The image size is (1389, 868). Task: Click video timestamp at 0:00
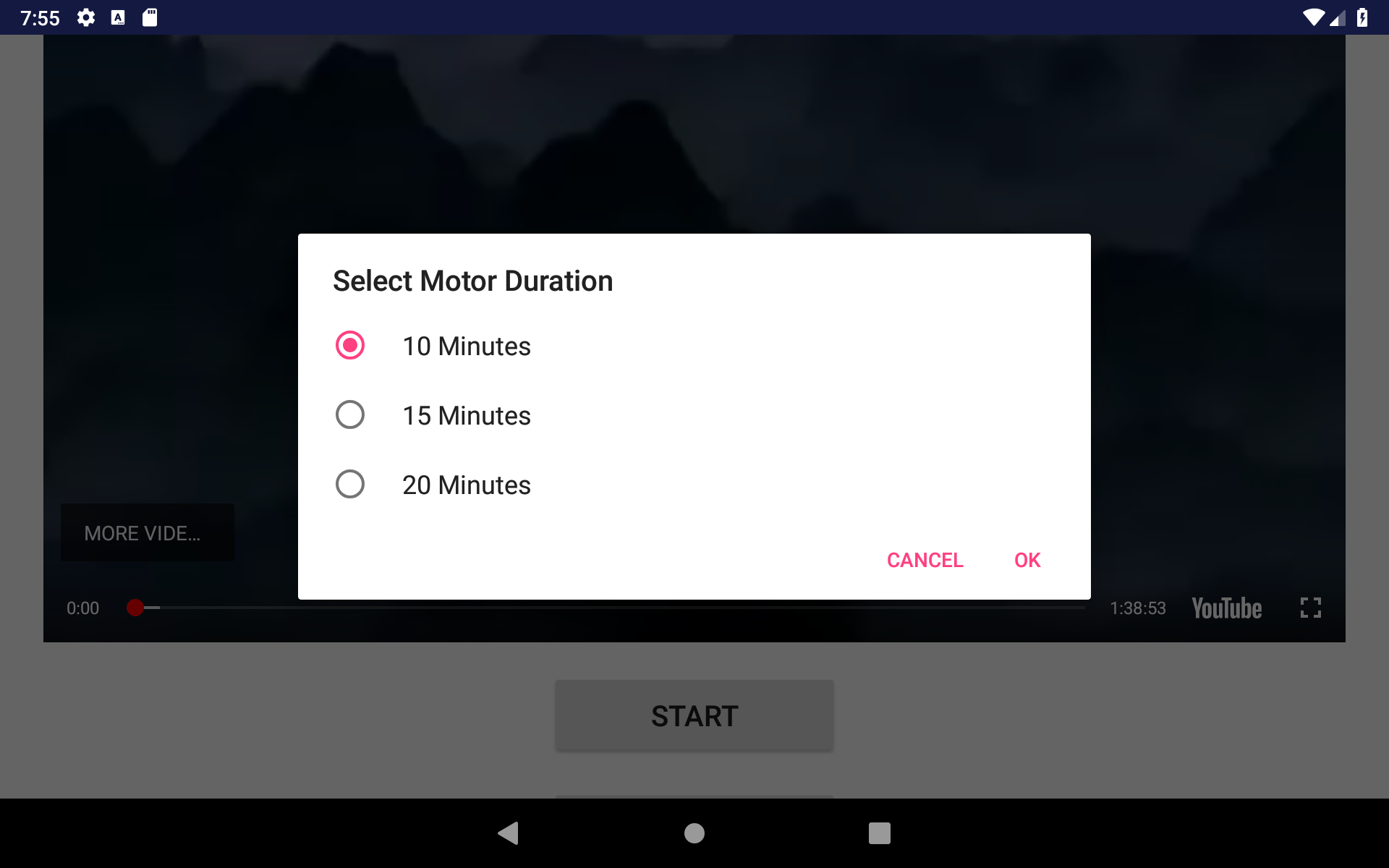pos(81,607)
